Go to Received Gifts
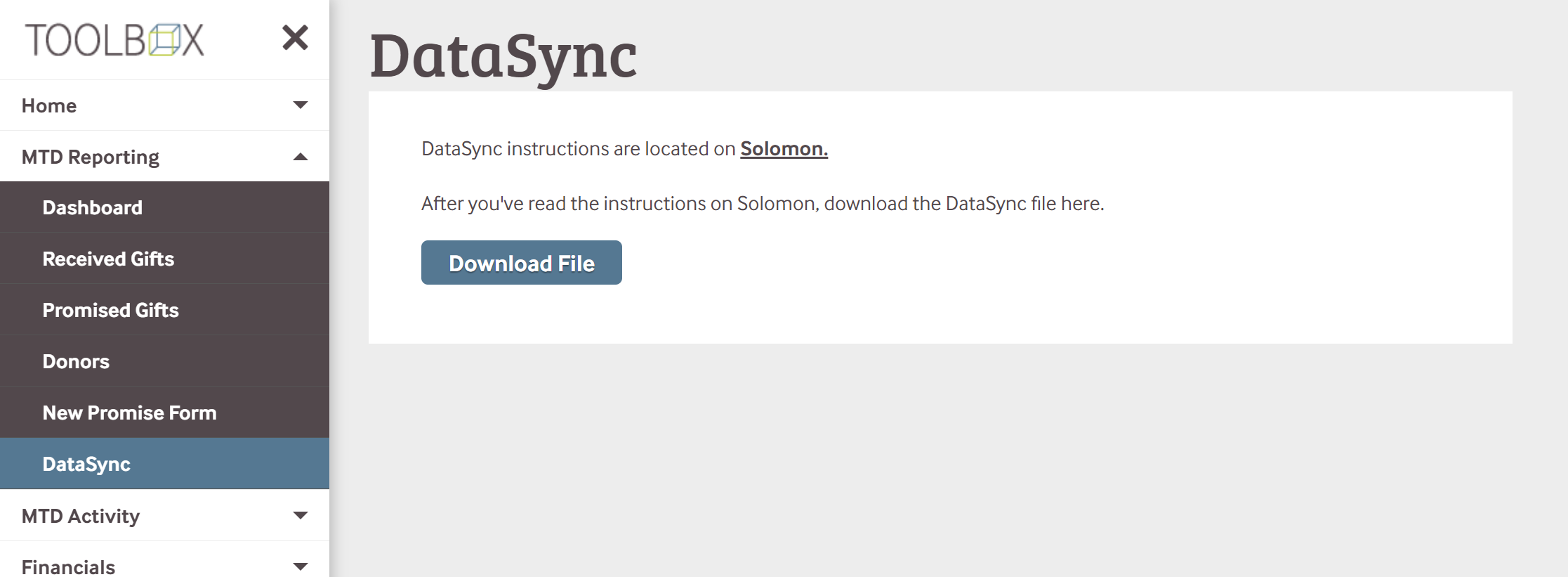 click(108, 259)
